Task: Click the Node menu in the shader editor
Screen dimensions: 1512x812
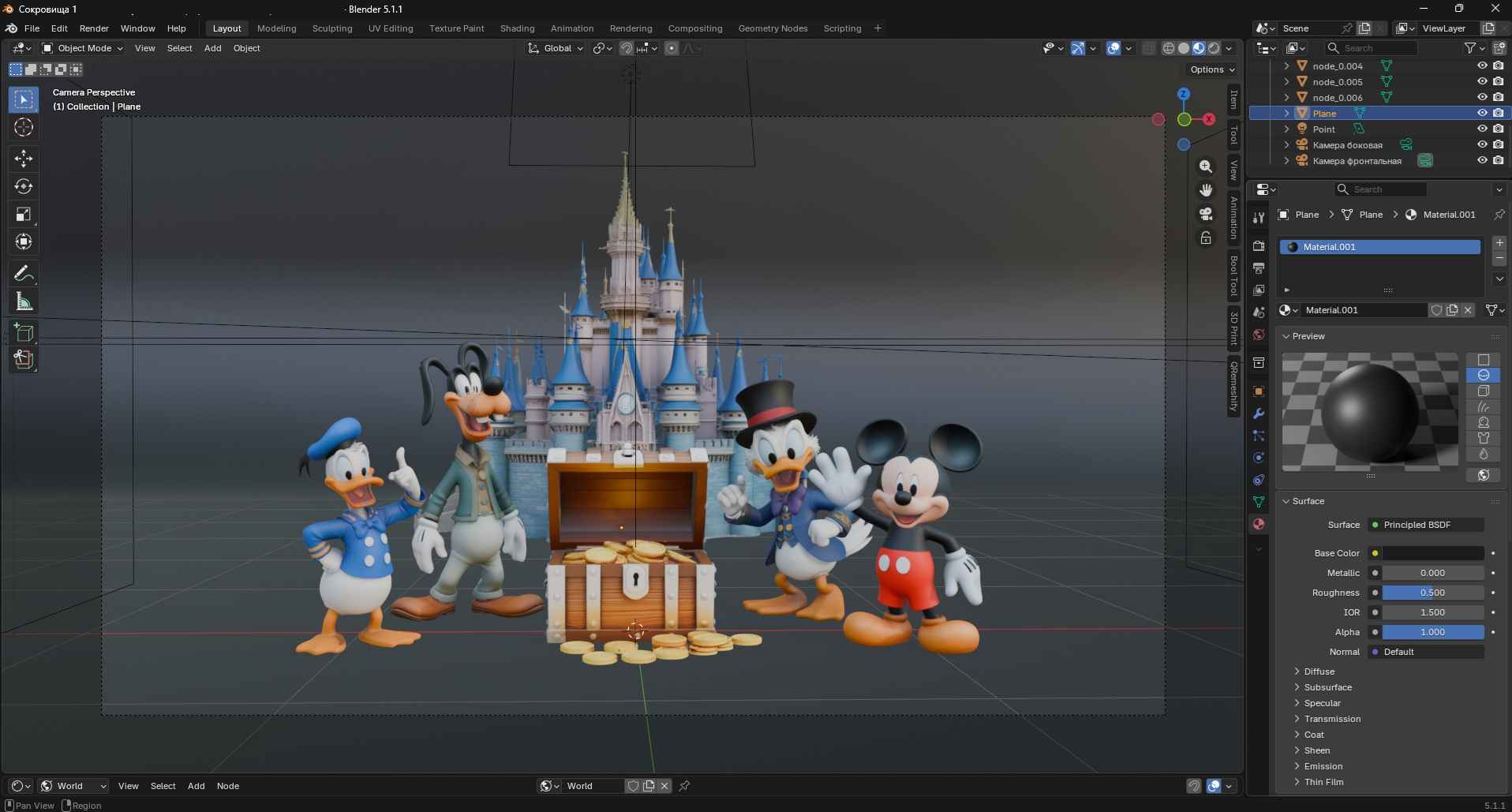Action: (x=228, y=786)
